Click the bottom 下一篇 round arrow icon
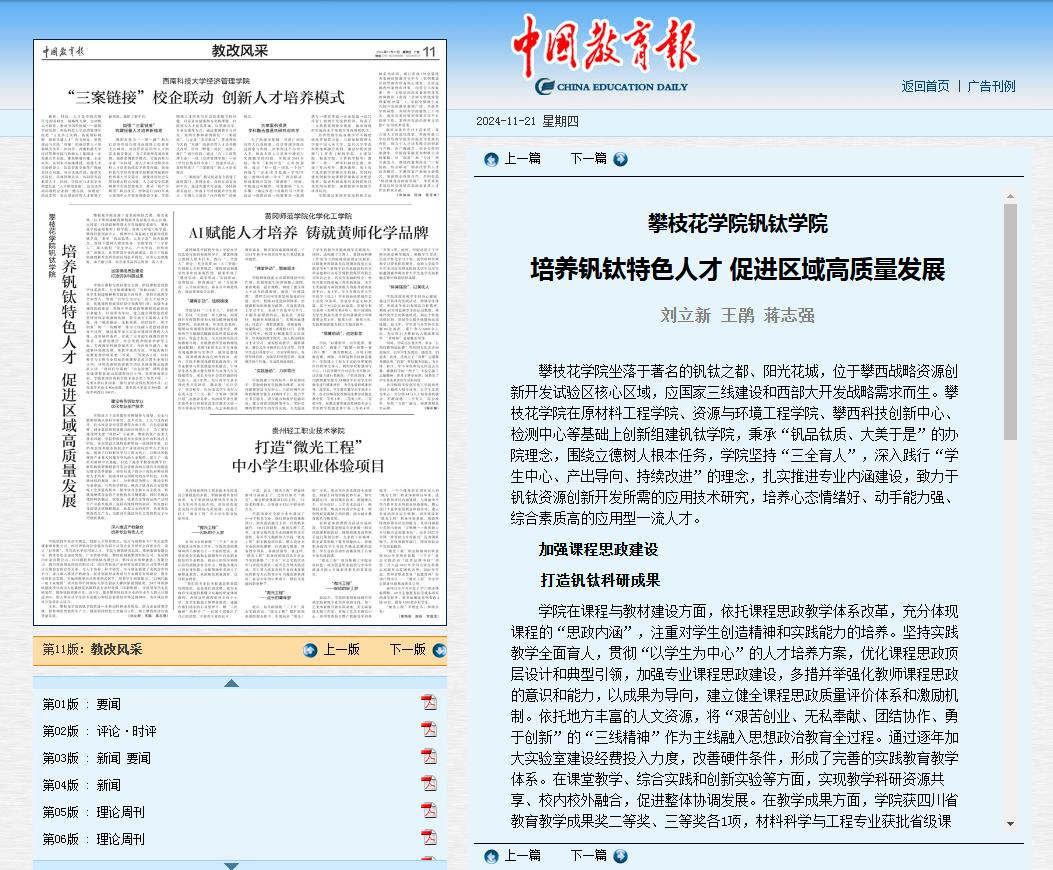This screenshot has width=1053, height=870. [620, 856]
